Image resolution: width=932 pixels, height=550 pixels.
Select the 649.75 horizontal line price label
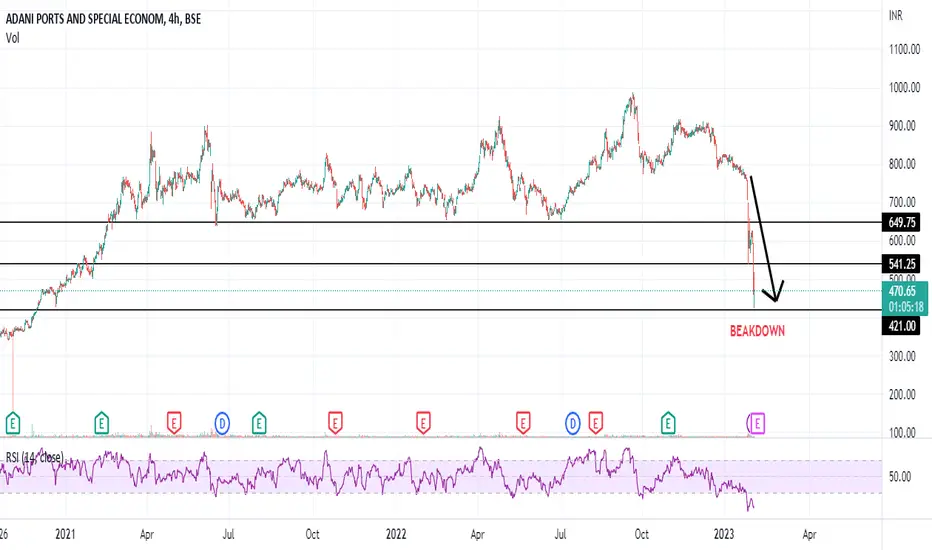point(901,222)
